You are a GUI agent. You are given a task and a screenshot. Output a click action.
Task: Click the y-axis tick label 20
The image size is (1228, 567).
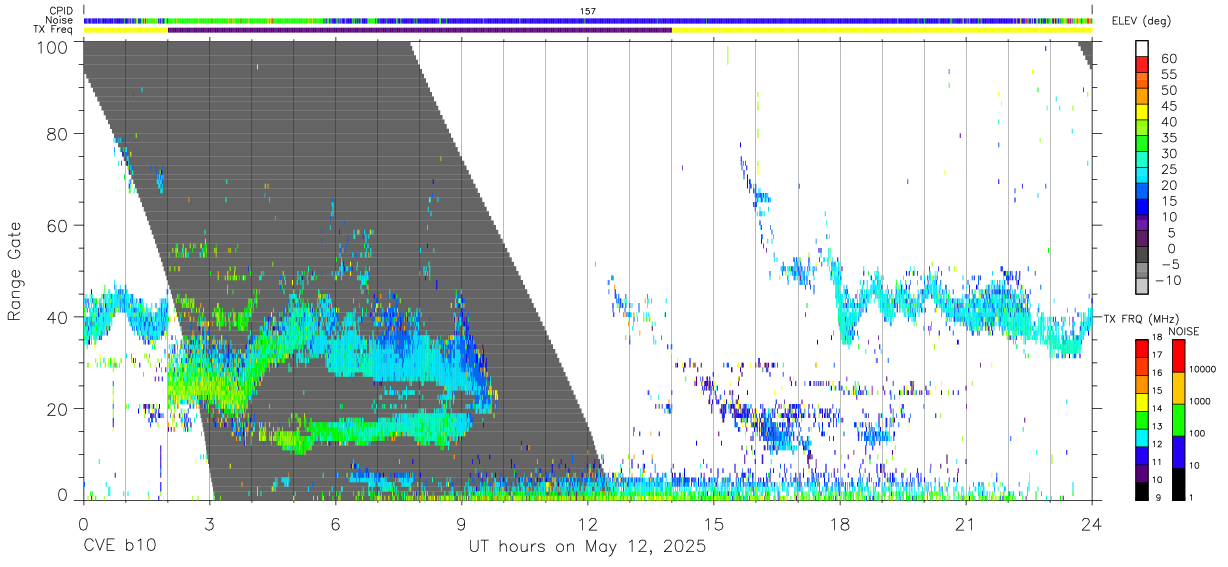pyautogui.click(x=58, y=409)
